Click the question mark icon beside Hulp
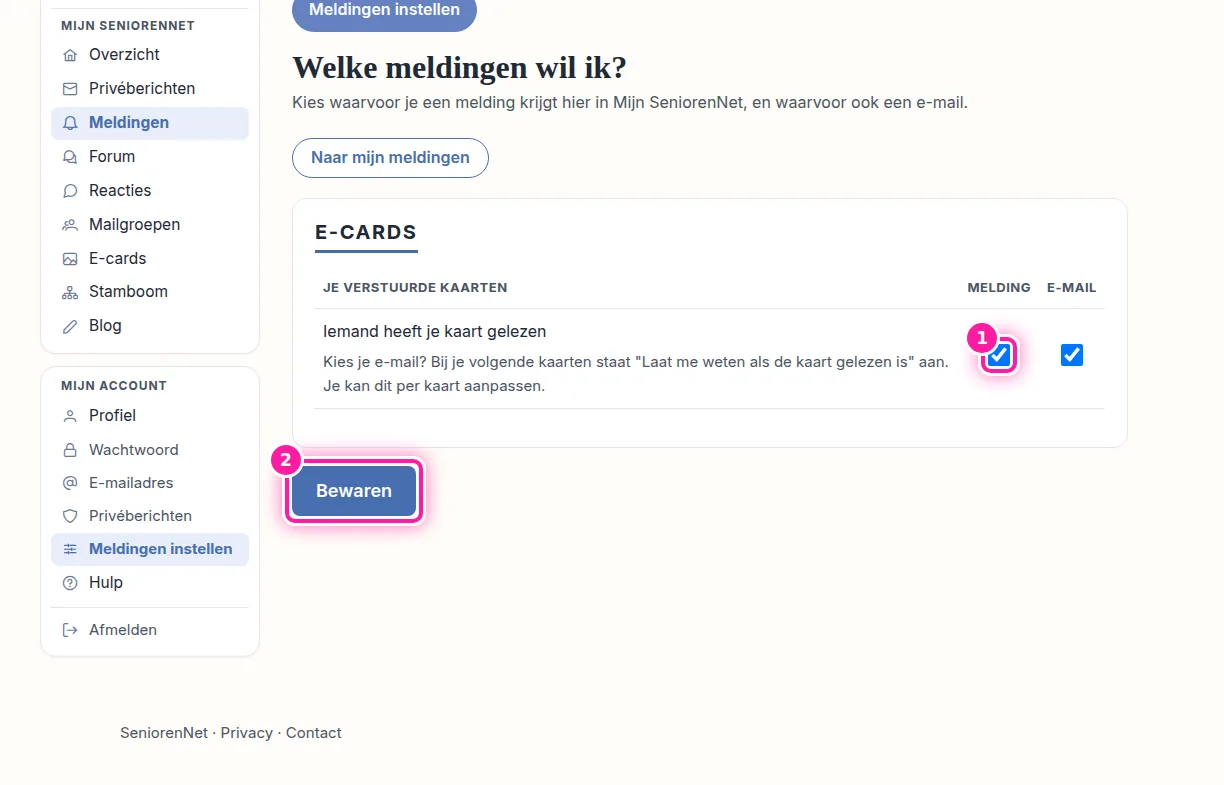The image size is (1224, 785). pos(70,583)
